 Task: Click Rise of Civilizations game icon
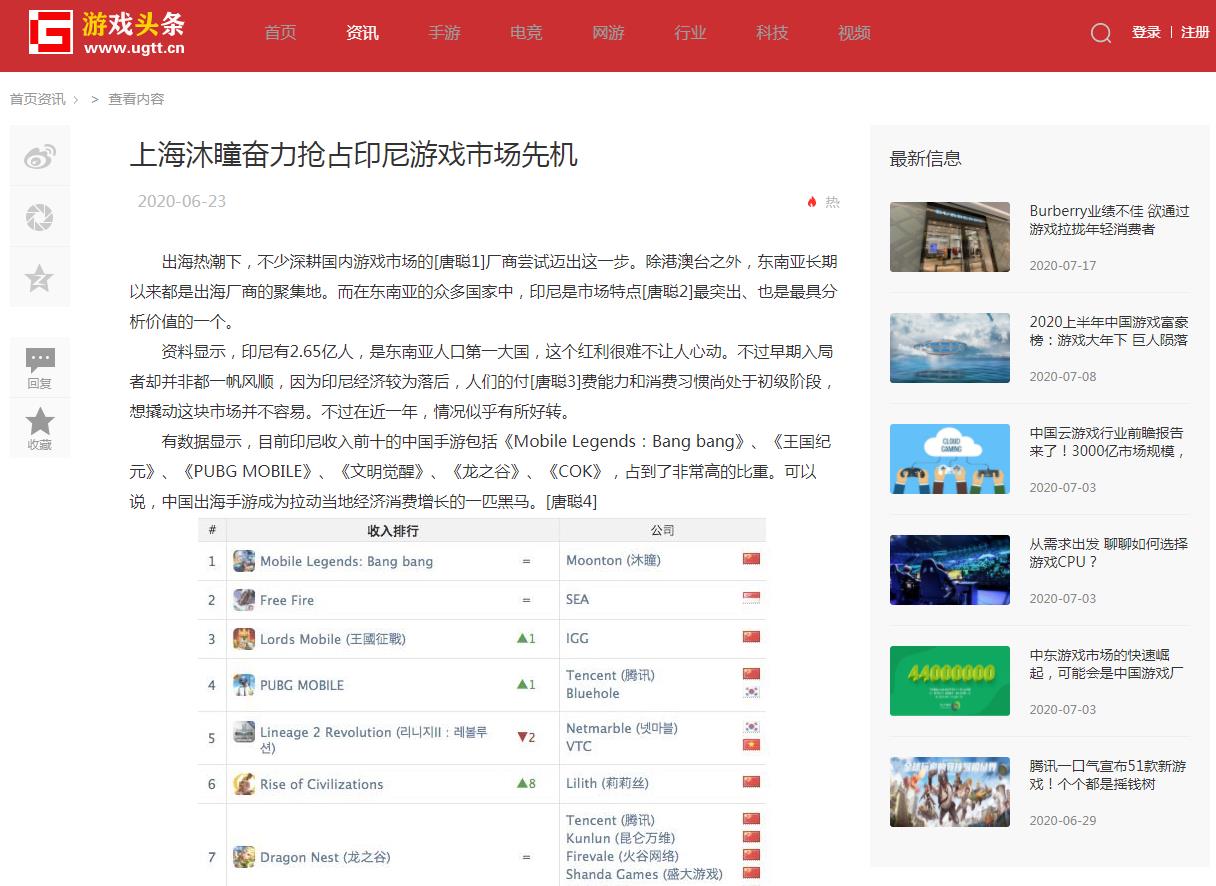[244, 784]
